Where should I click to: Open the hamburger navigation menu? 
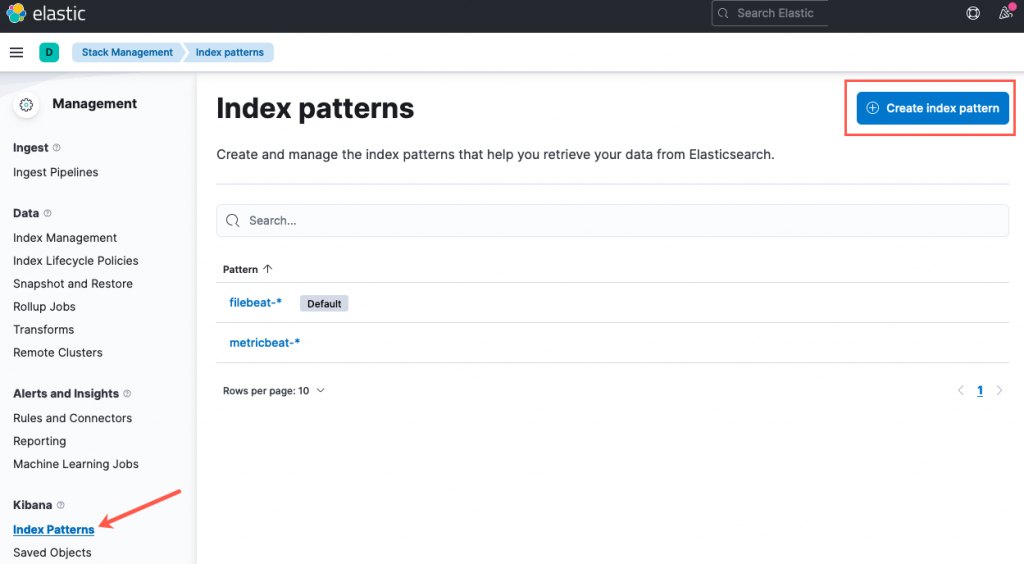click(x=16, y=52)
